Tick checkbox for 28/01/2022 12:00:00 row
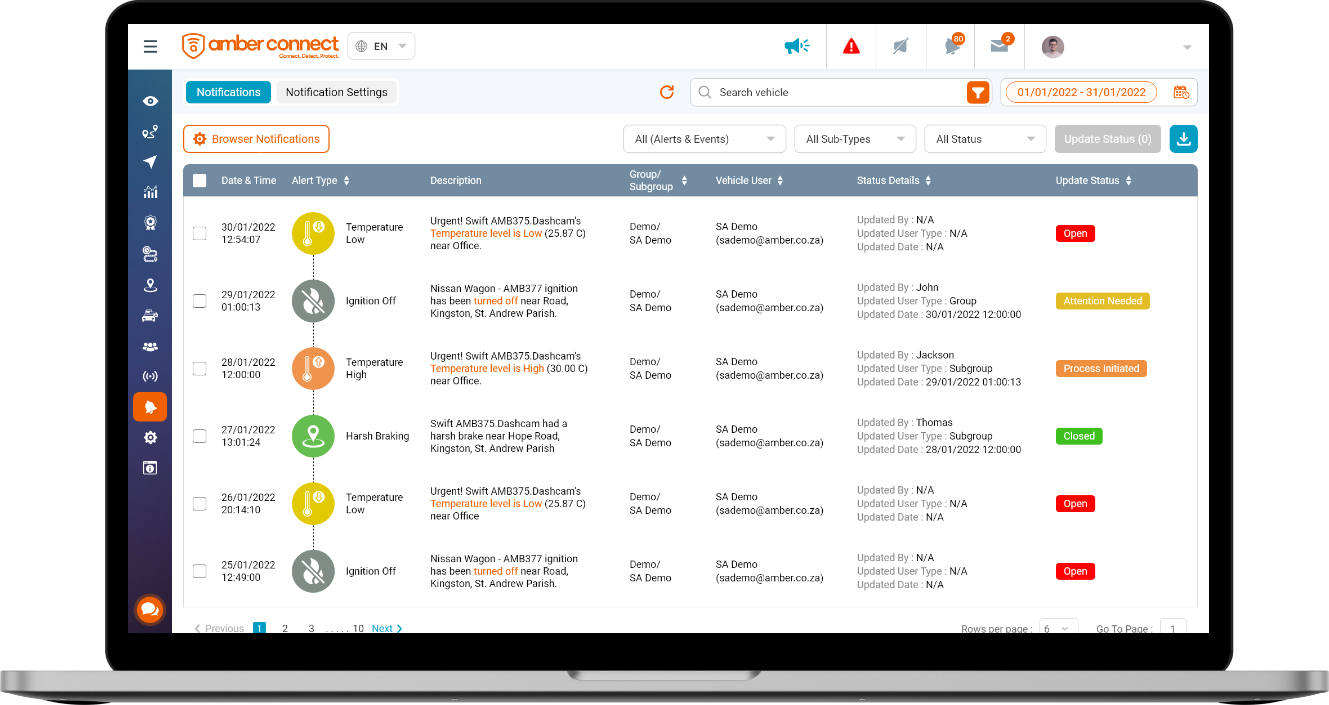This screenshot has width=1329, height=705. pos(200,368)
